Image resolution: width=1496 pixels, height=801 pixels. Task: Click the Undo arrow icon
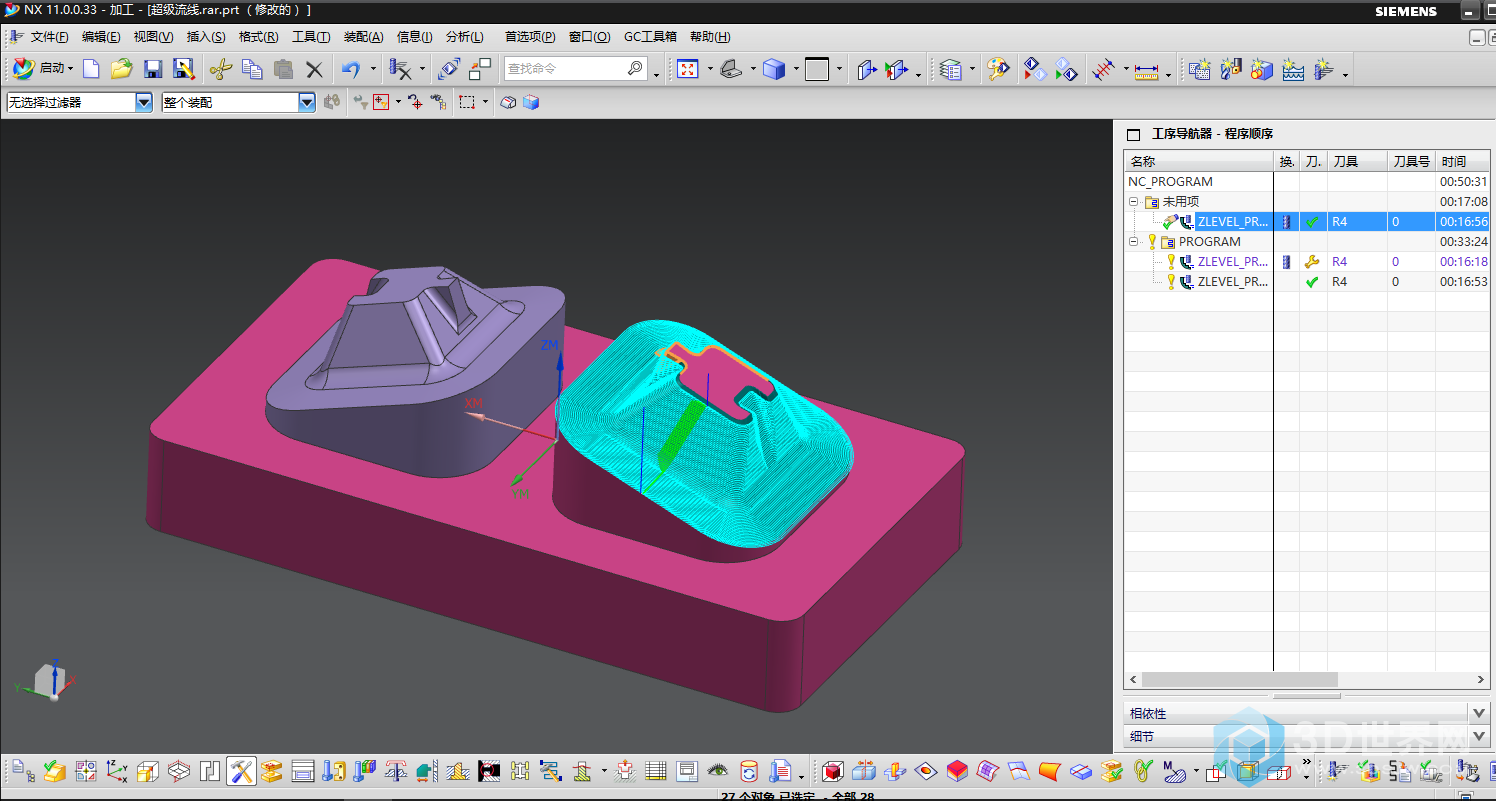(x=350, y=69)
